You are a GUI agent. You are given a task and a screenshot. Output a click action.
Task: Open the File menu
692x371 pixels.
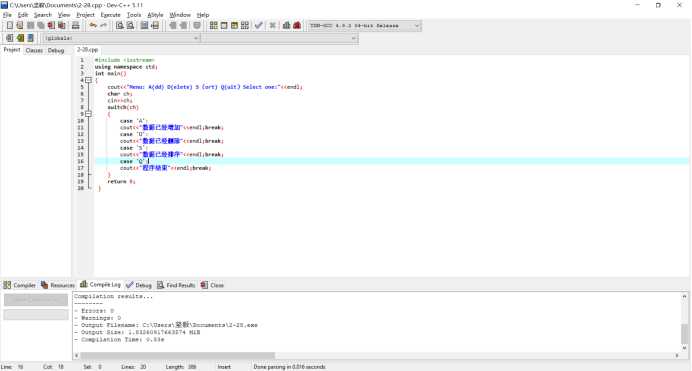point(7,15)
